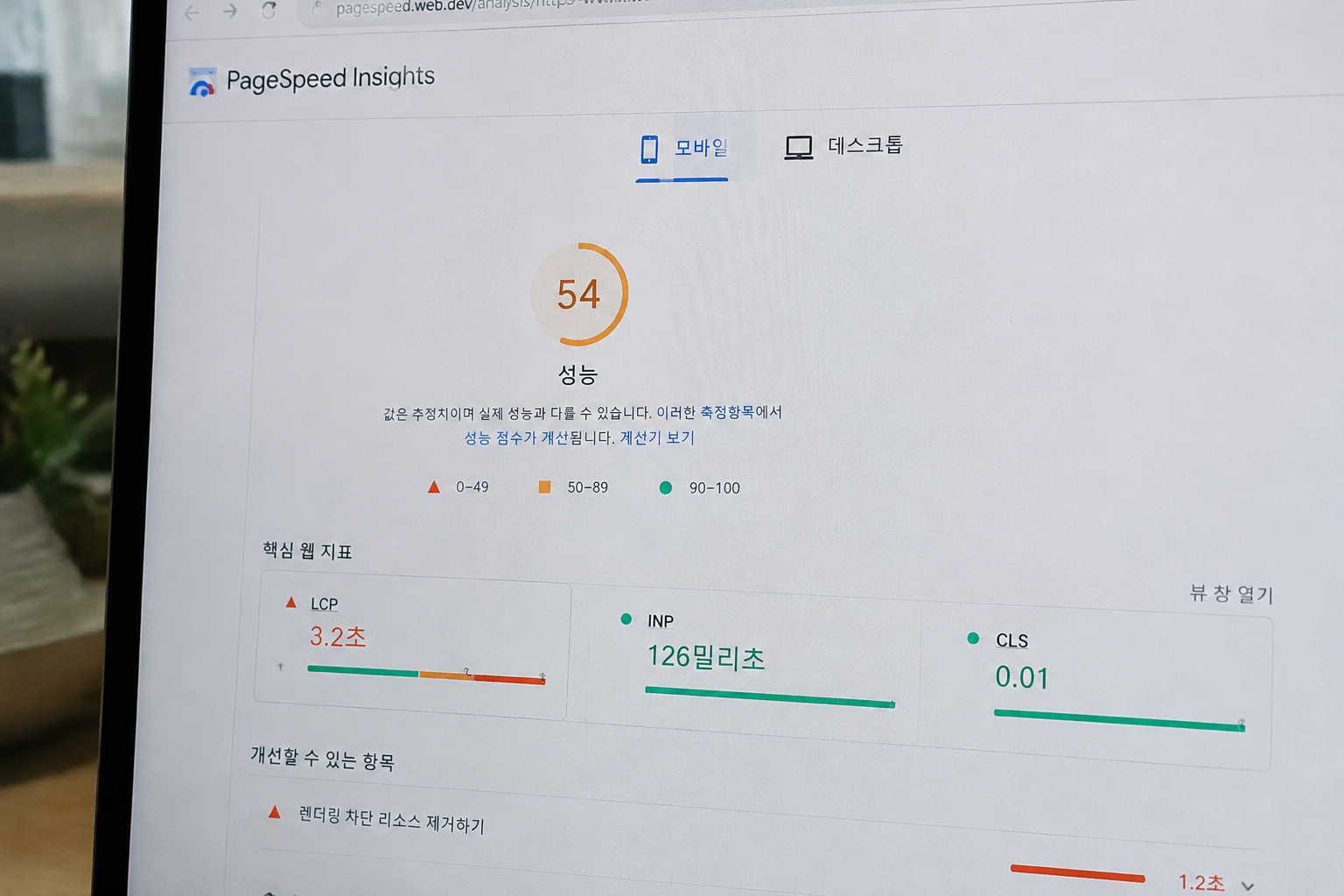
Task: Click the 90–100 green circle legend
Action: click(666, 487)
